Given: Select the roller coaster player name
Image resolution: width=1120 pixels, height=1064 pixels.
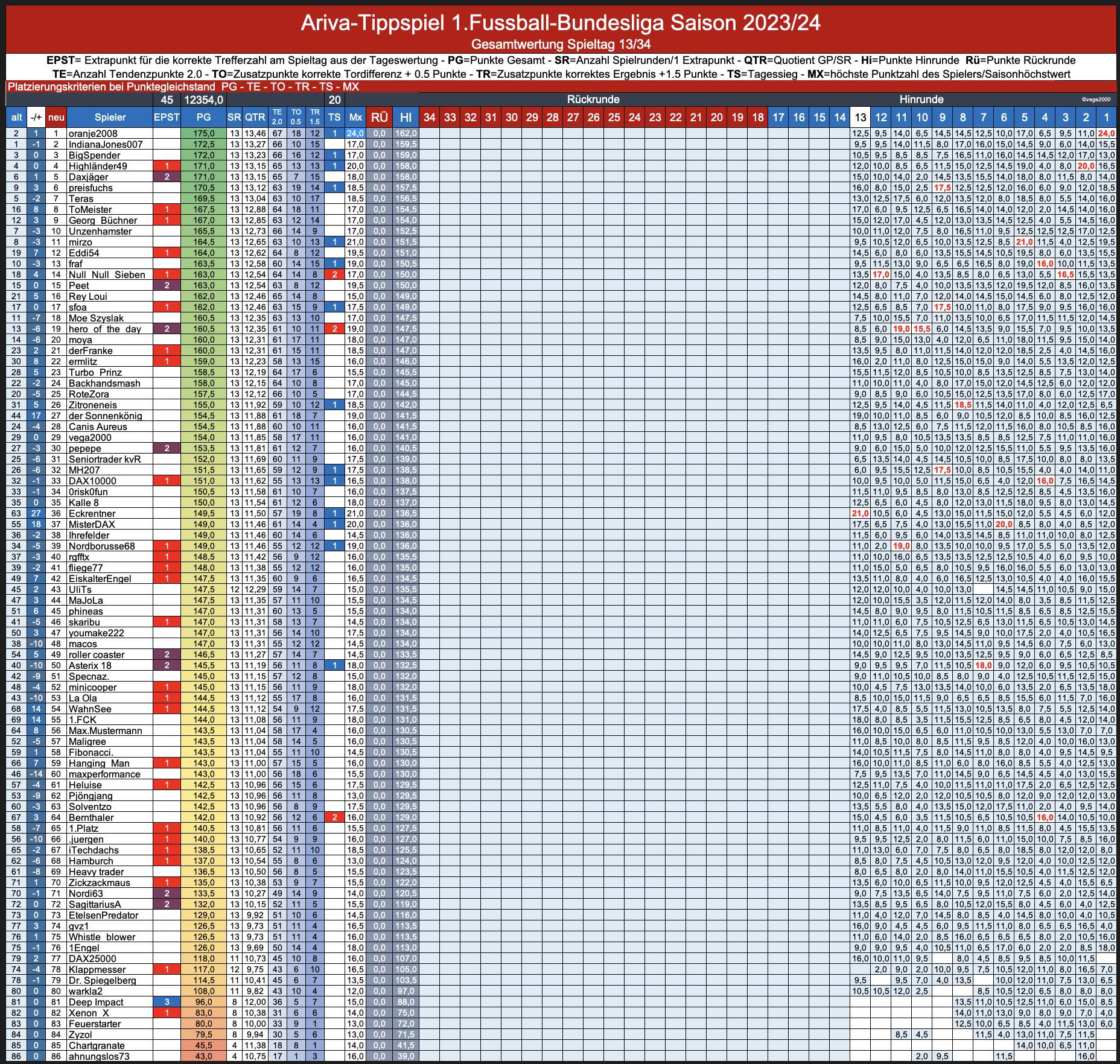Looking at the screenshot, I should [97, 654].
